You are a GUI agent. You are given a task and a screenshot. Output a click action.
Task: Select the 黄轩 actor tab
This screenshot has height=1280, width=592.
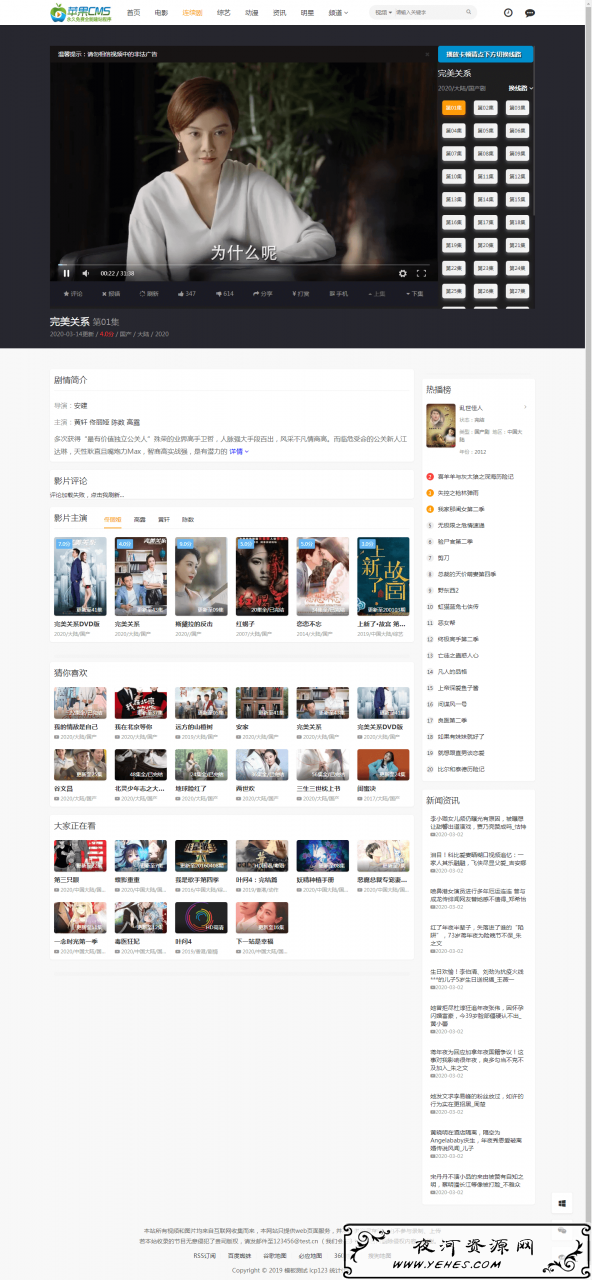click(164, 520)
